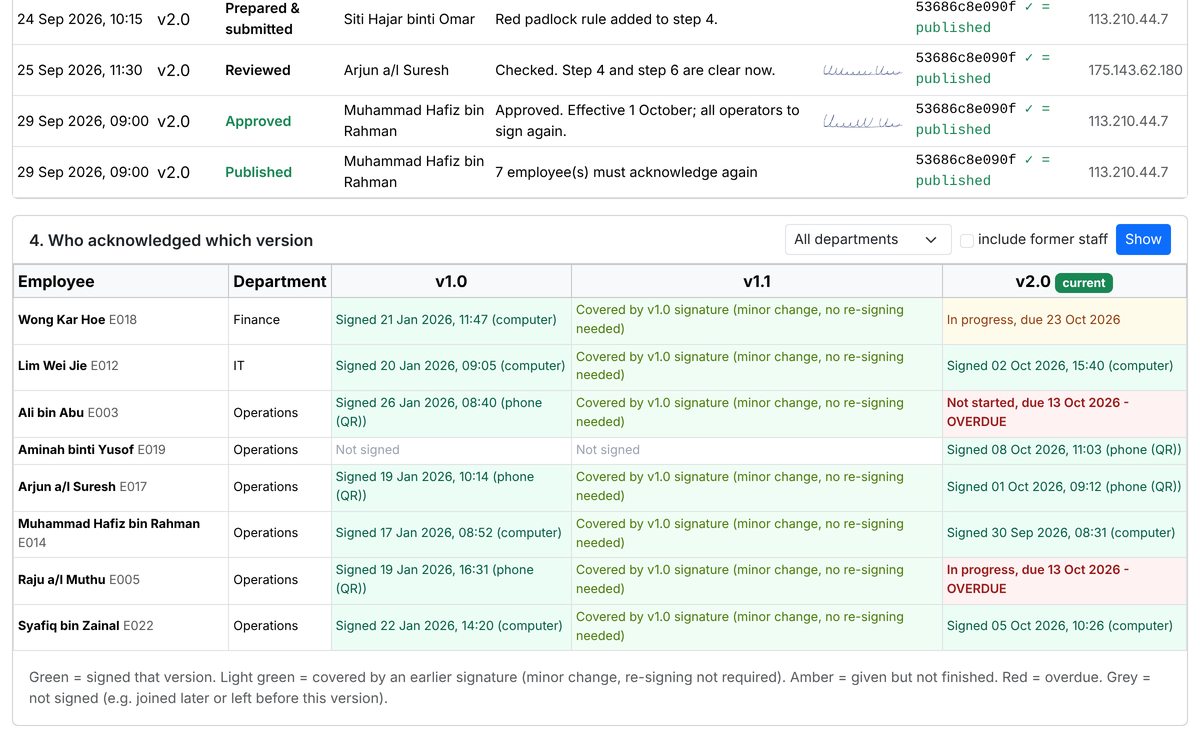Click Arjun a/l Suresh in Reviewed row
Viewport: 1200px width, 750px height.
396,70
